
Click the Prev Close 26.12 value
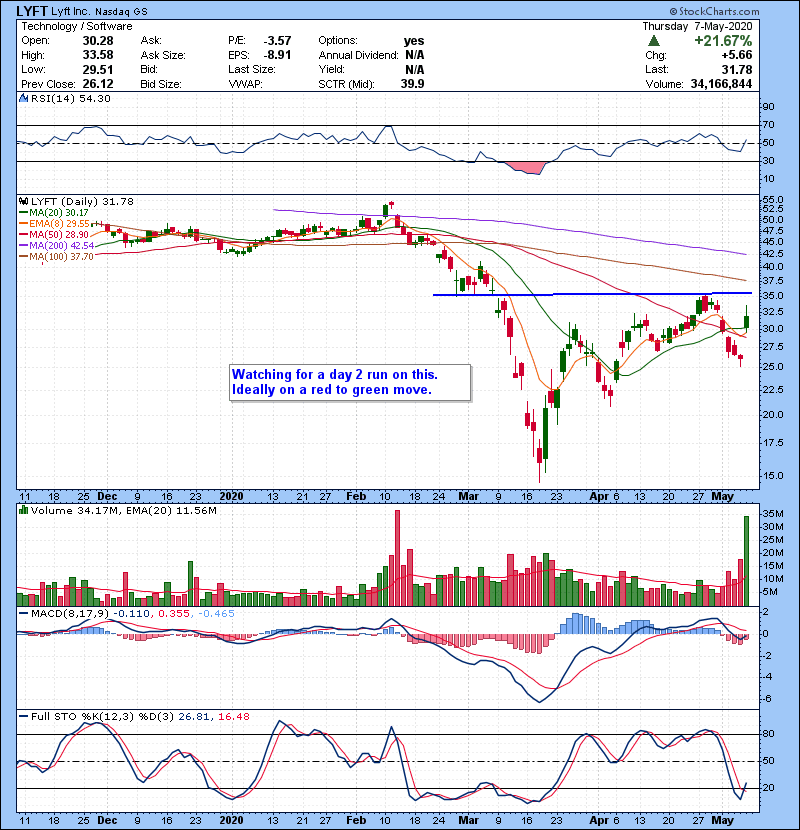(x=98, y=84)
